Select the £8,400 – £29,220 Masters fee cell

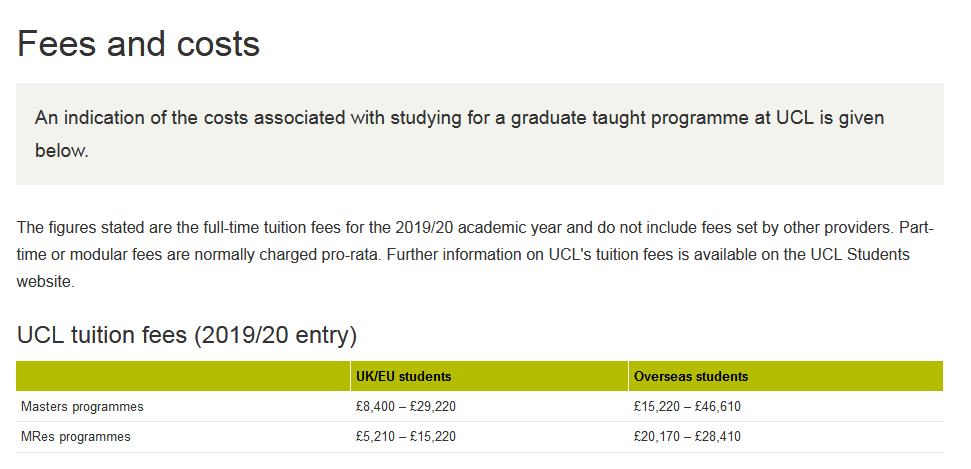coord(406,407)
